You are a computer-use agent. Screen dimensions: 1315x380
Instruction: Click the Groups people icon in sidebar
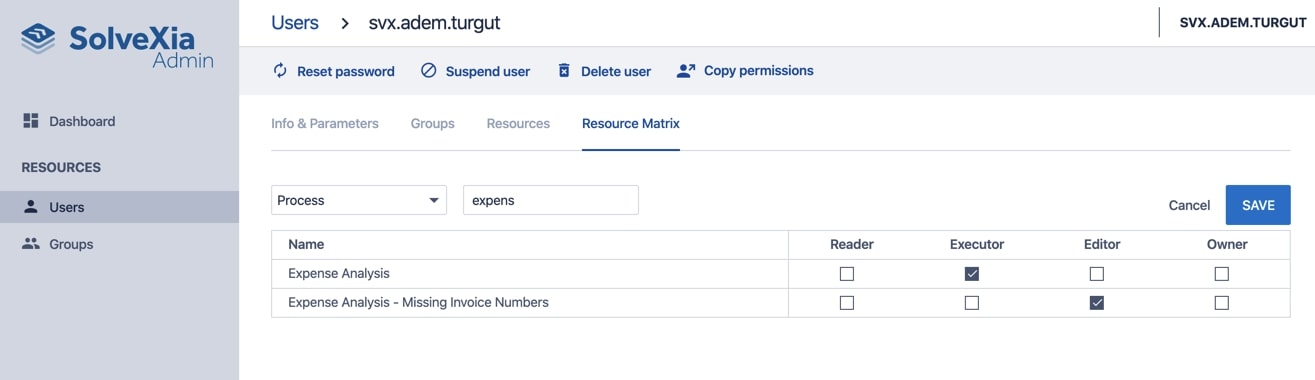[30, 244]
